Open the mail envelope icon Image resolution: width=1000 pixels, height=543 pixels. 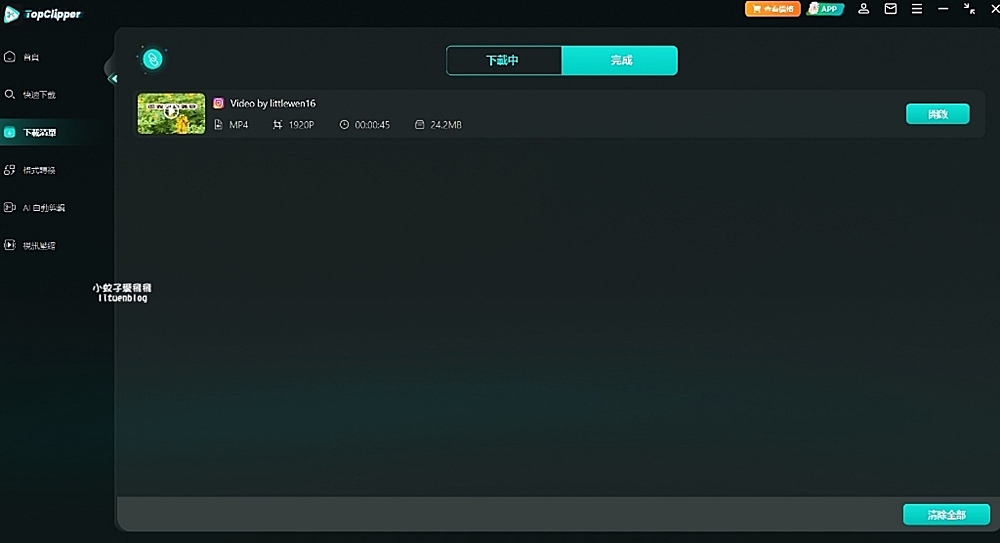tap(890, 9)
